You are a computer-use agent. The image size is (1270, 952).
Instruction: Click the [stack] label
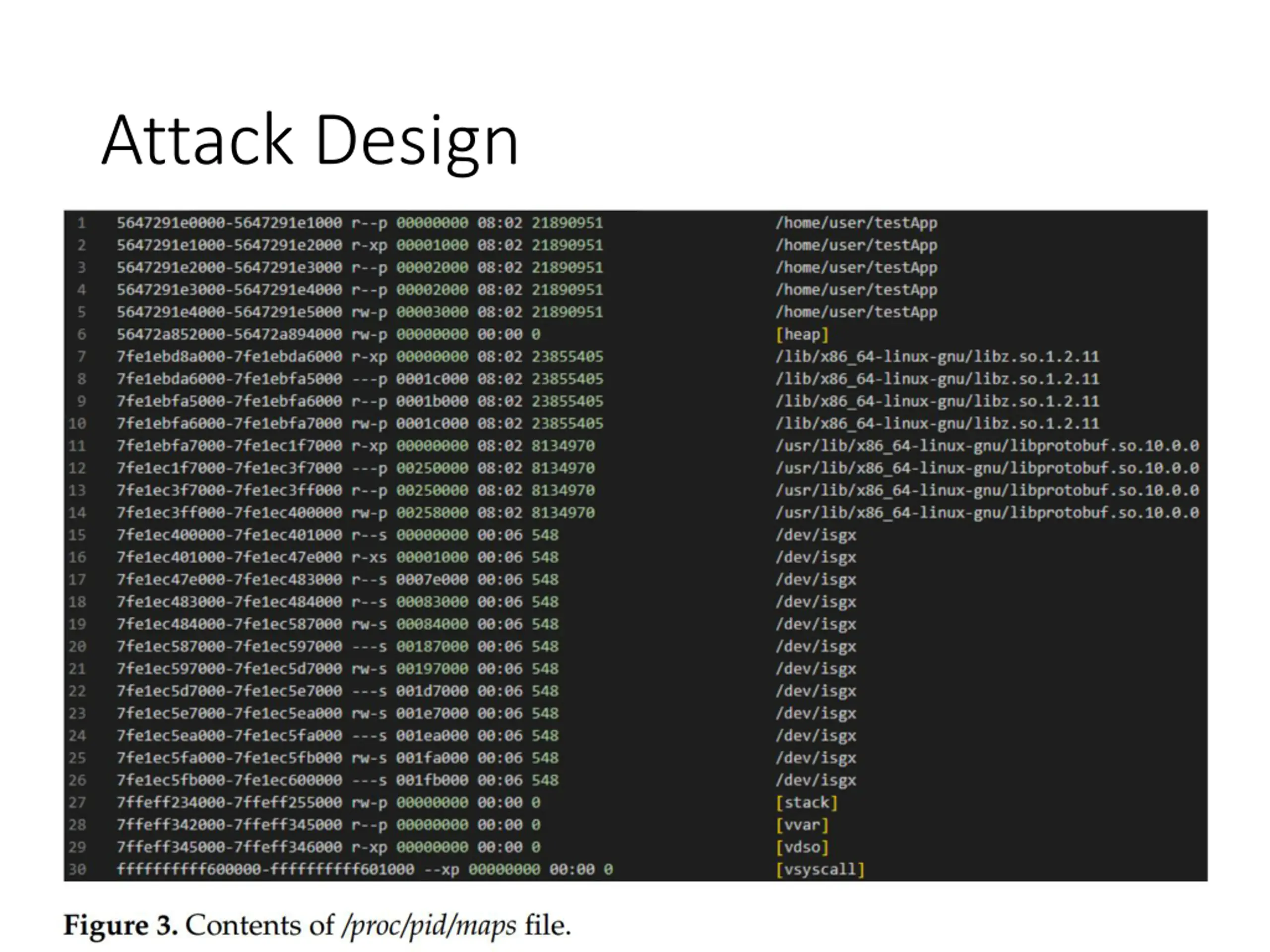807,802
